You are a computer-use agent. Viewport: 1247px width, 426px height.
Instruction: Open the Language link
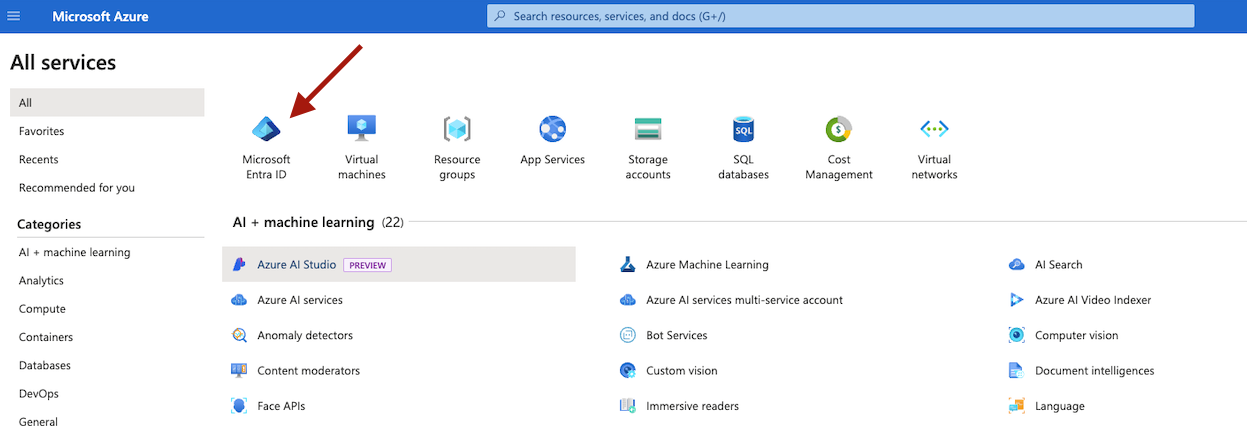click(x=1059, y=406)
